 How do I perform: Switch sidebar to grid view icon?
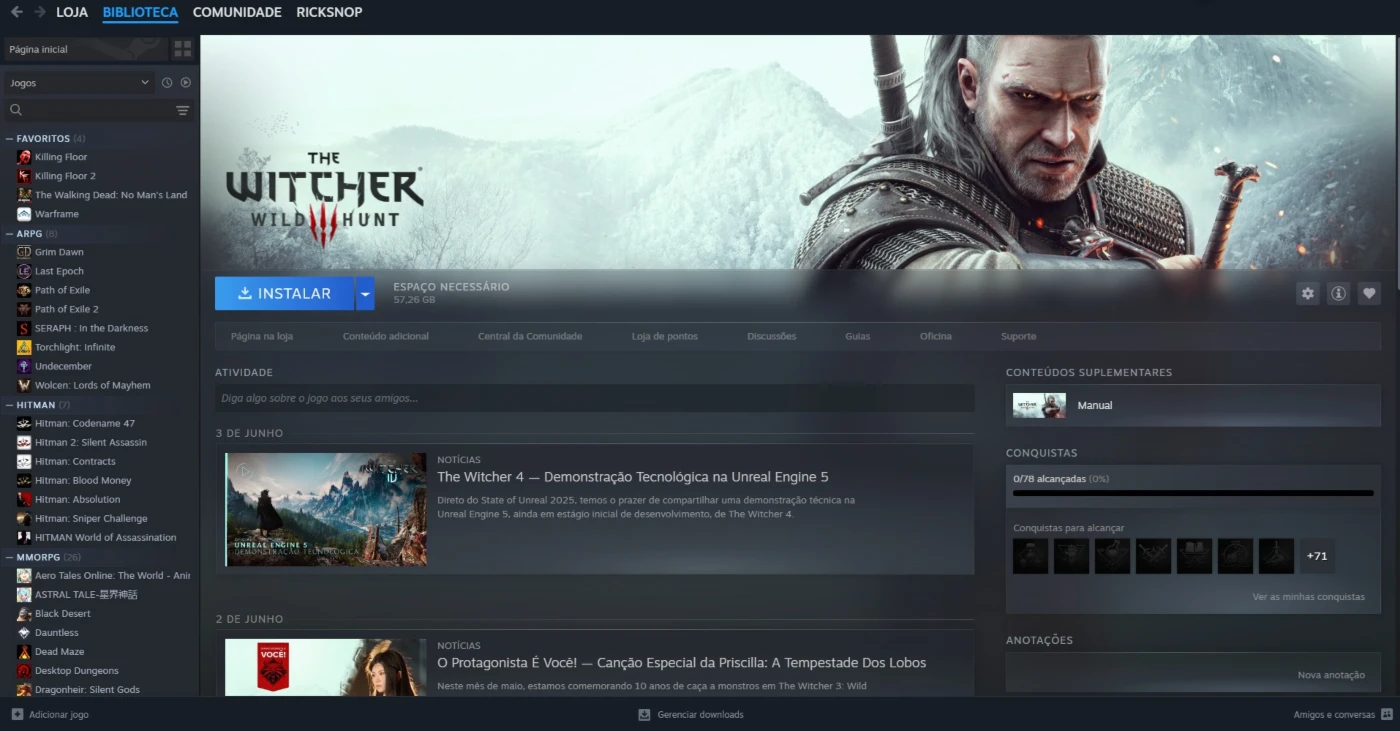pyautogui.click(x=182, y=48)
